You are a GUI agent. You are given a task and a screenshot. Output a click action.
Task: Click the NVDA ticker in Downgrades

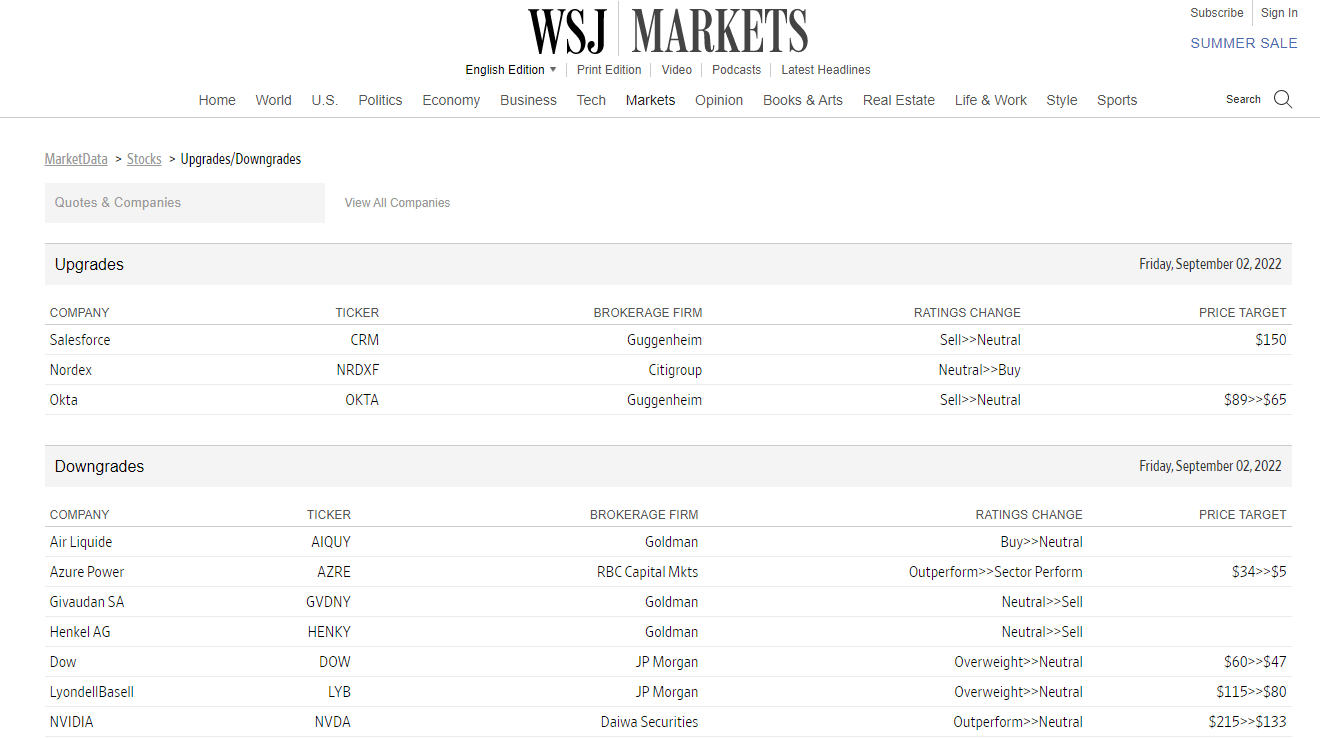coord(332,722)
